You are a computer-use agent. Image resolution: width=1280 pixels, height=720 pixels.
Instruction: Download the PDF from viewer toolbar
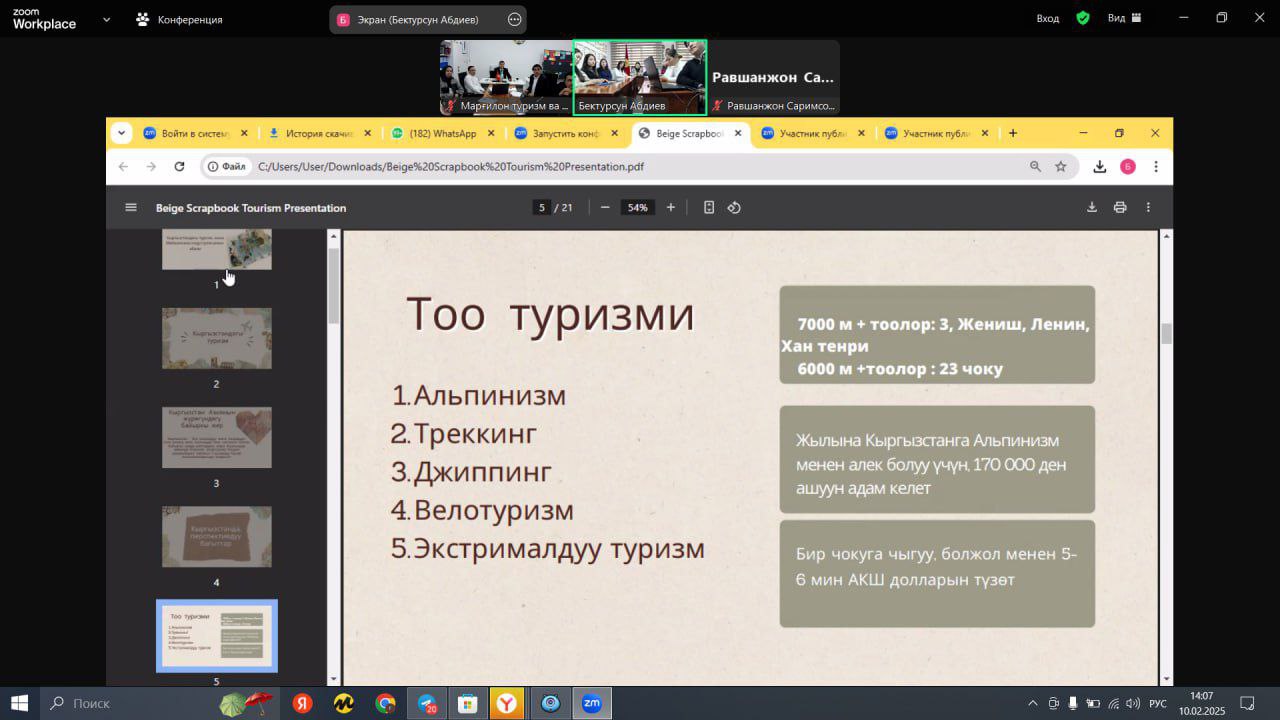1092,207
